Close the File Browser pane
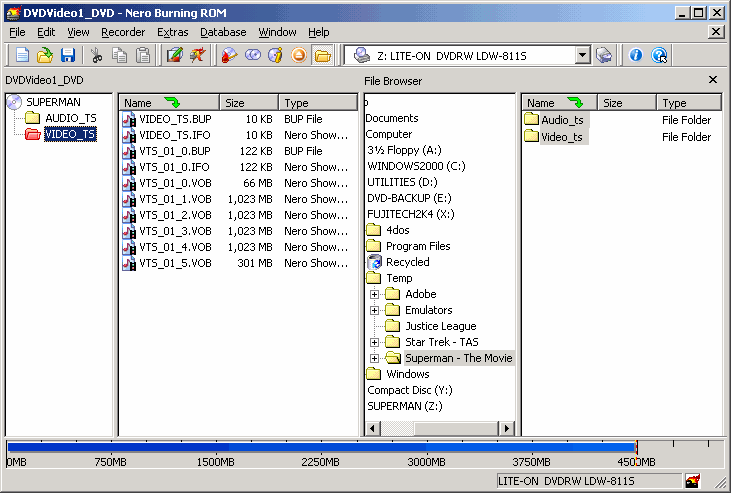Viewport: 731px width, 493px height. pyautogui.click(x=713, y=80)
